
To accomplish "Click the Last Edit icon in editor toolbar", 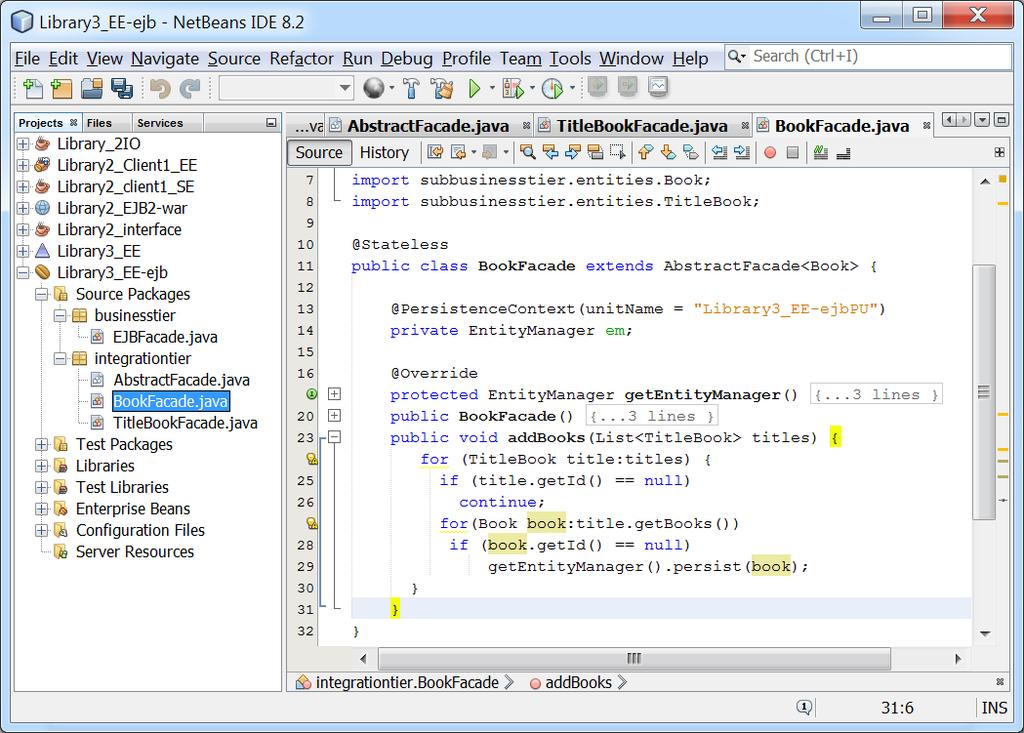I will (x=435, y=152).
